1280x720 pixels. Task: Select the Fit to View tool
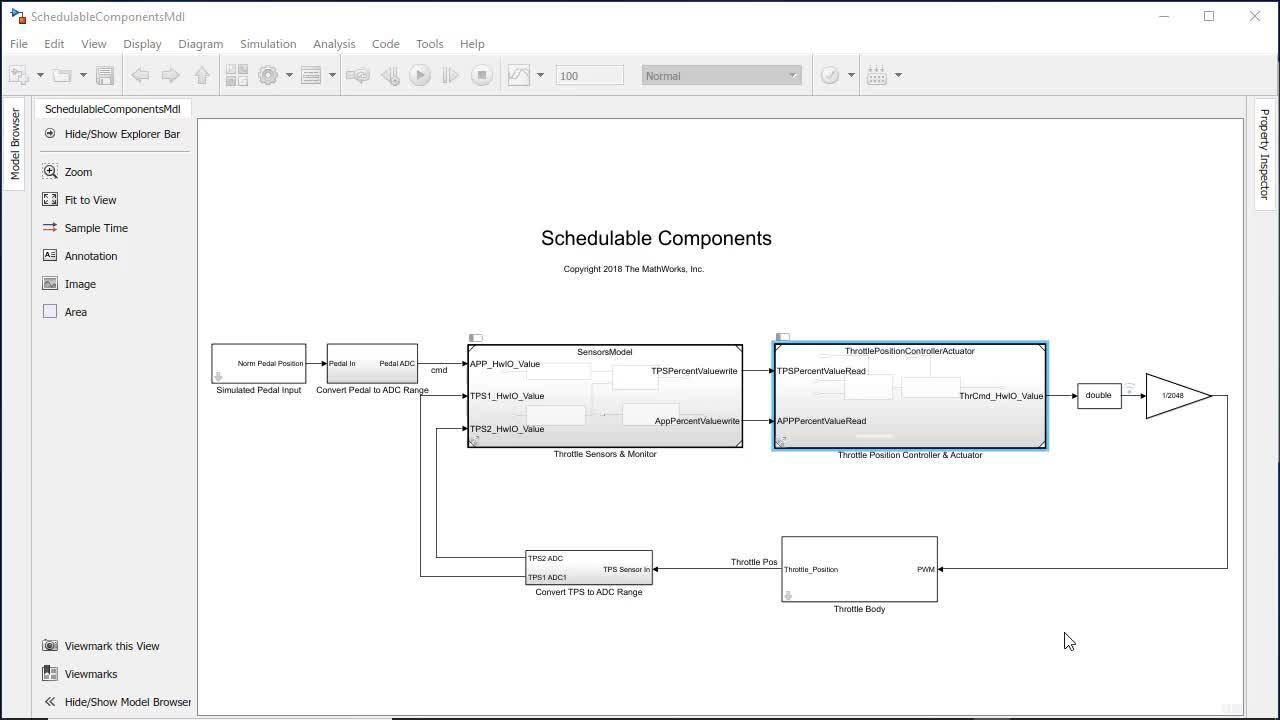pyautogui.click(x=50, y=200)
